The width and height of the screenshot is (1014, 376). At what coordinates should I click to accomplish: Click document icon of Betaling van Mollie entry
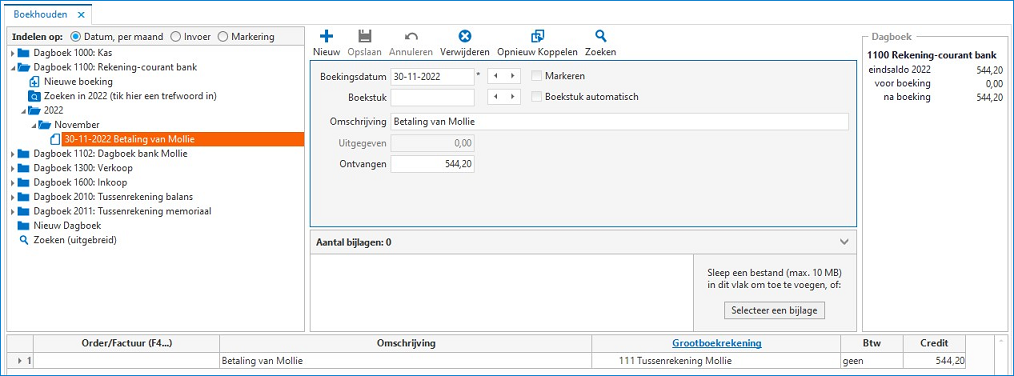[56, 138]
